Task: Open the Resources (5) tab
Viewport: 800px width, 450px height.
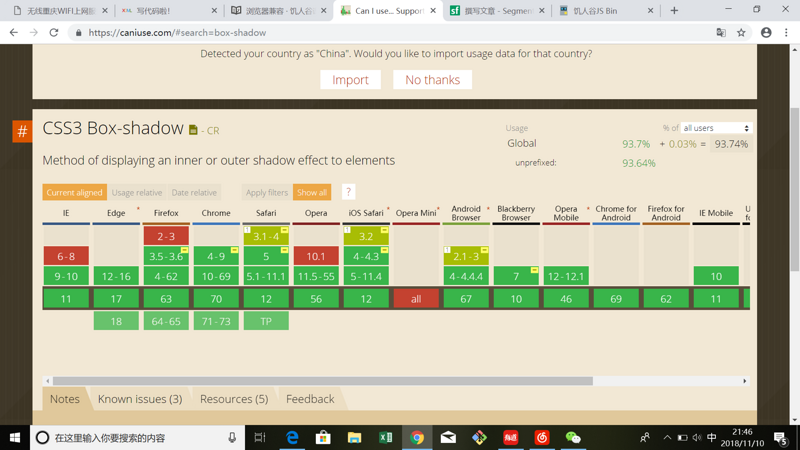Action: pos(234,399)
